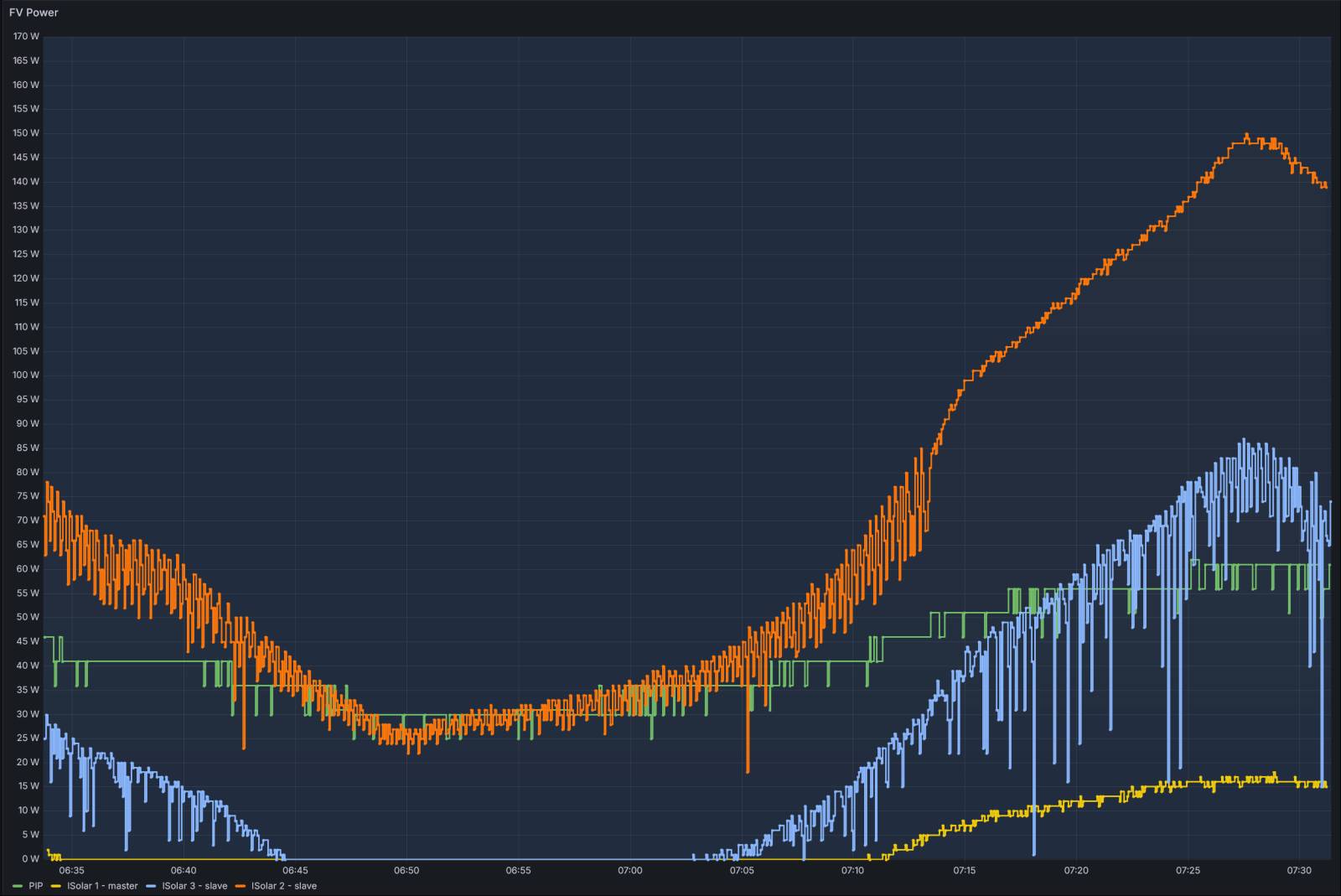Click the 07:30 time axis label
The width and height of the screenshot is (1341, 896).
tap(1299, 871)
